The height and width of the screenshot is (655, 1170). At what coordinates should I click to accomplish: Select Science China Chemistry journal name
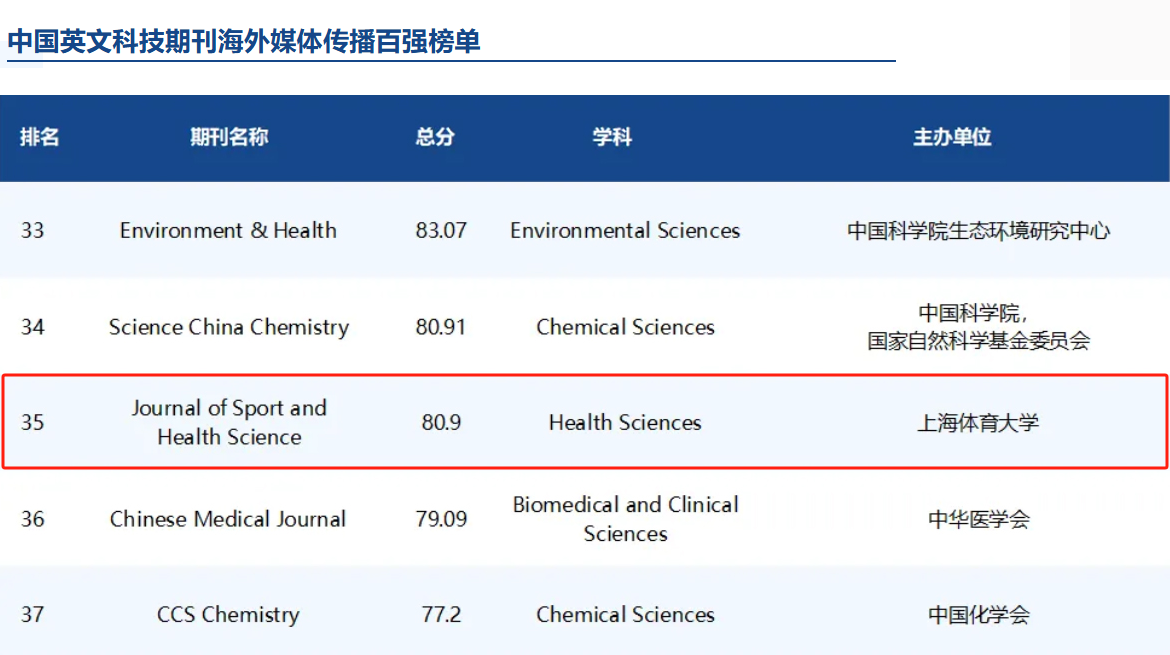coord(229,327)
